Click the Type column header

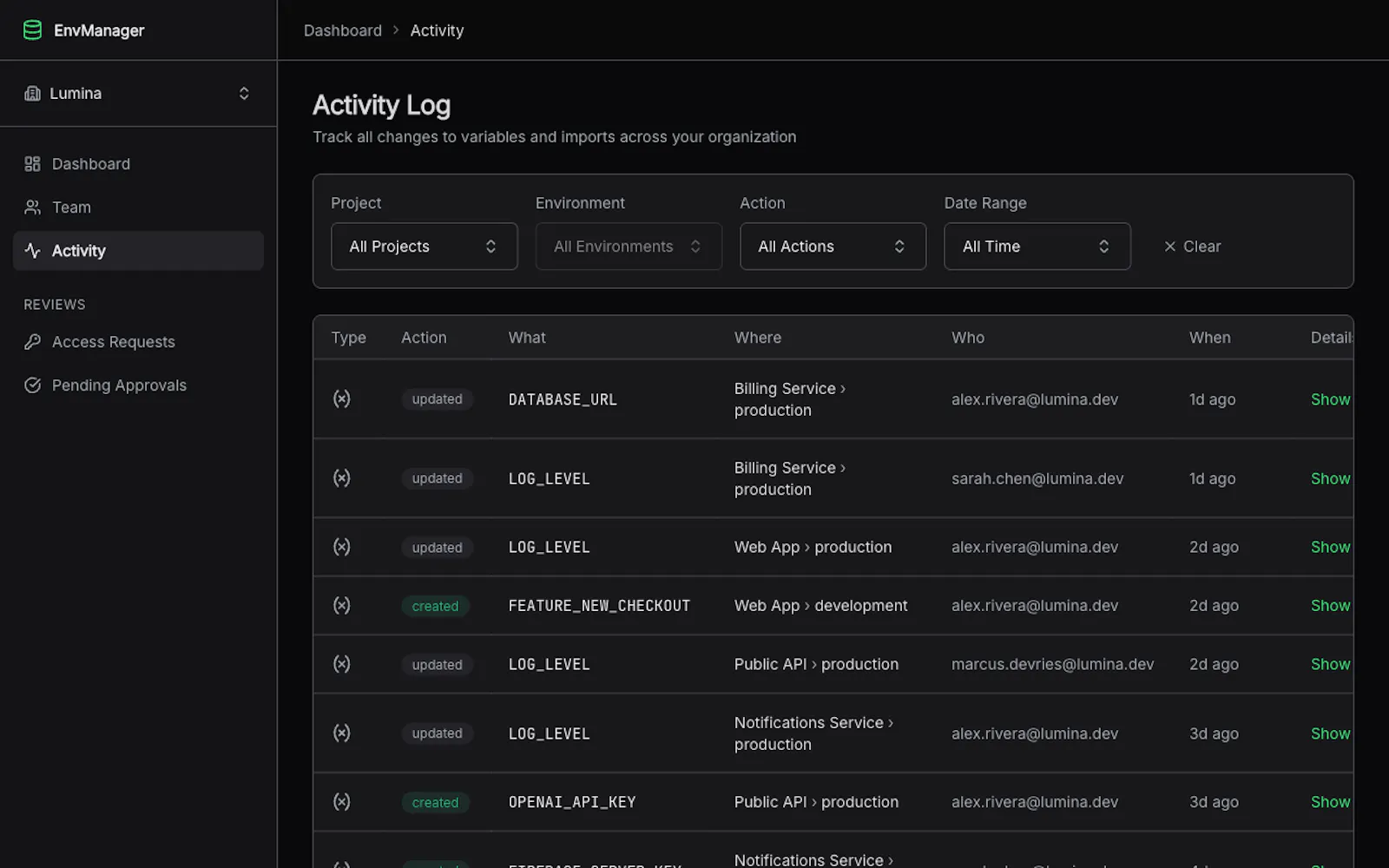pos(348,338)
